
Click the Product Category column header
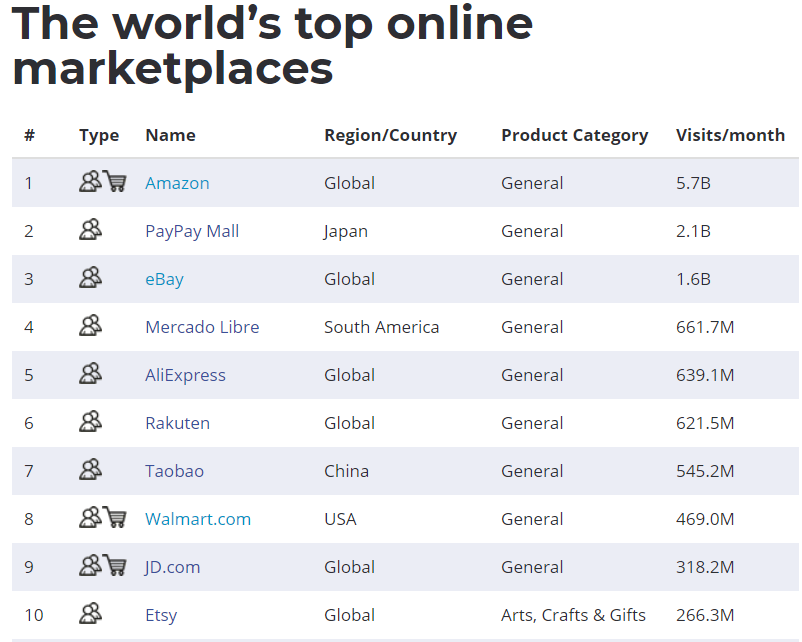574,136
